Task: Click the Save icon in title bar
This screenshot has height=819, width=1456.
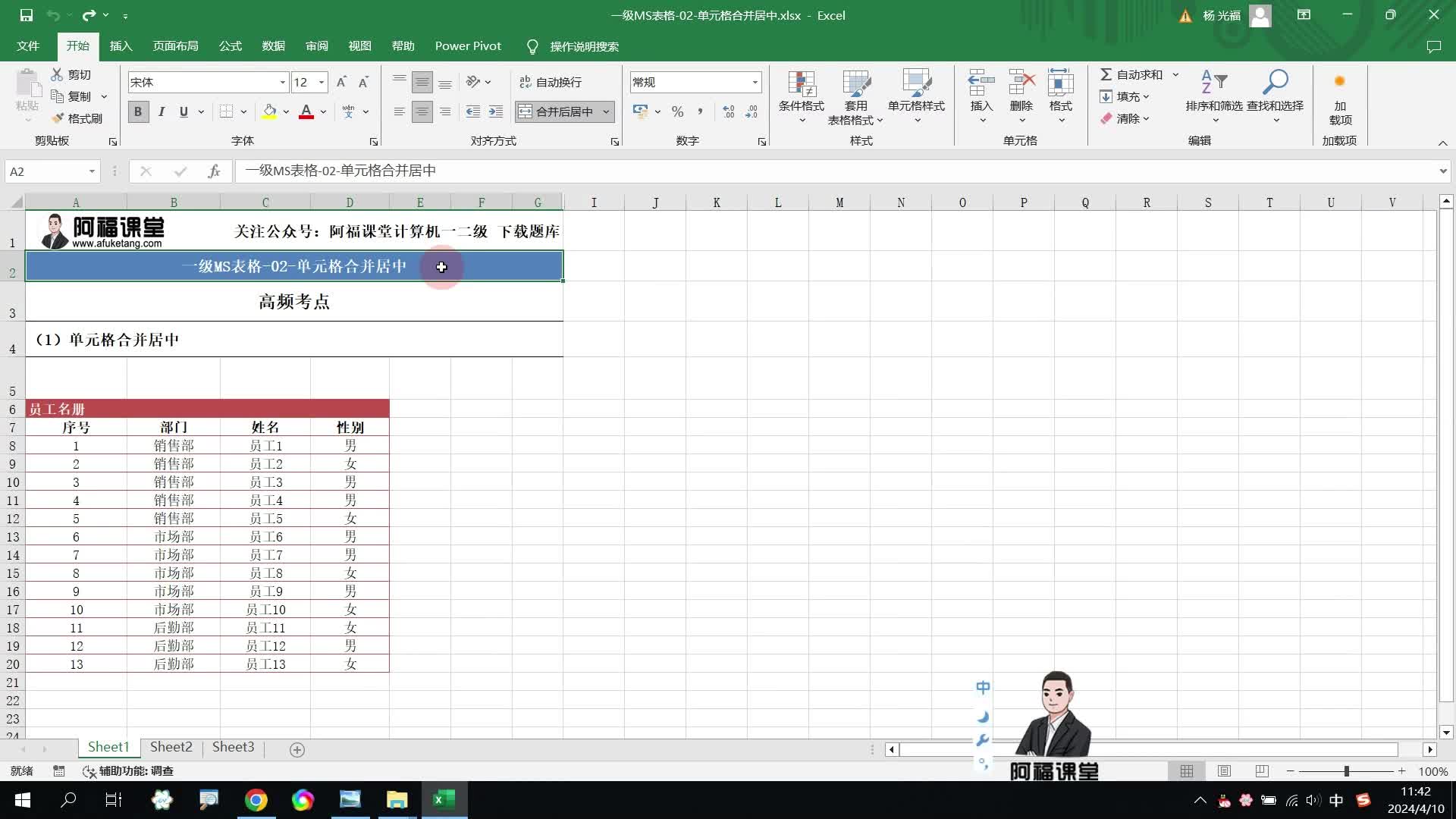Action: pyautogui.click(x=26, y=15)
